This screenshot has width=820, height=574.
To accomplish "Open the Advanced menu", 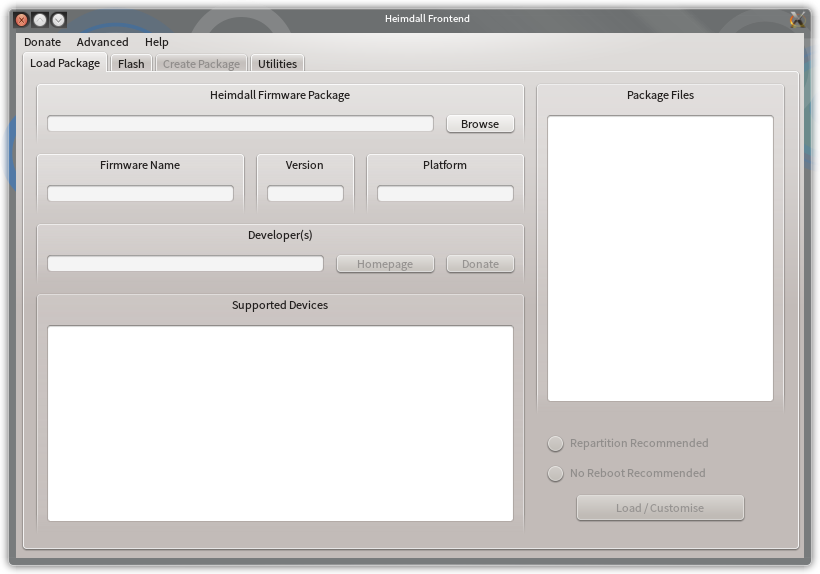I will 102,42.
